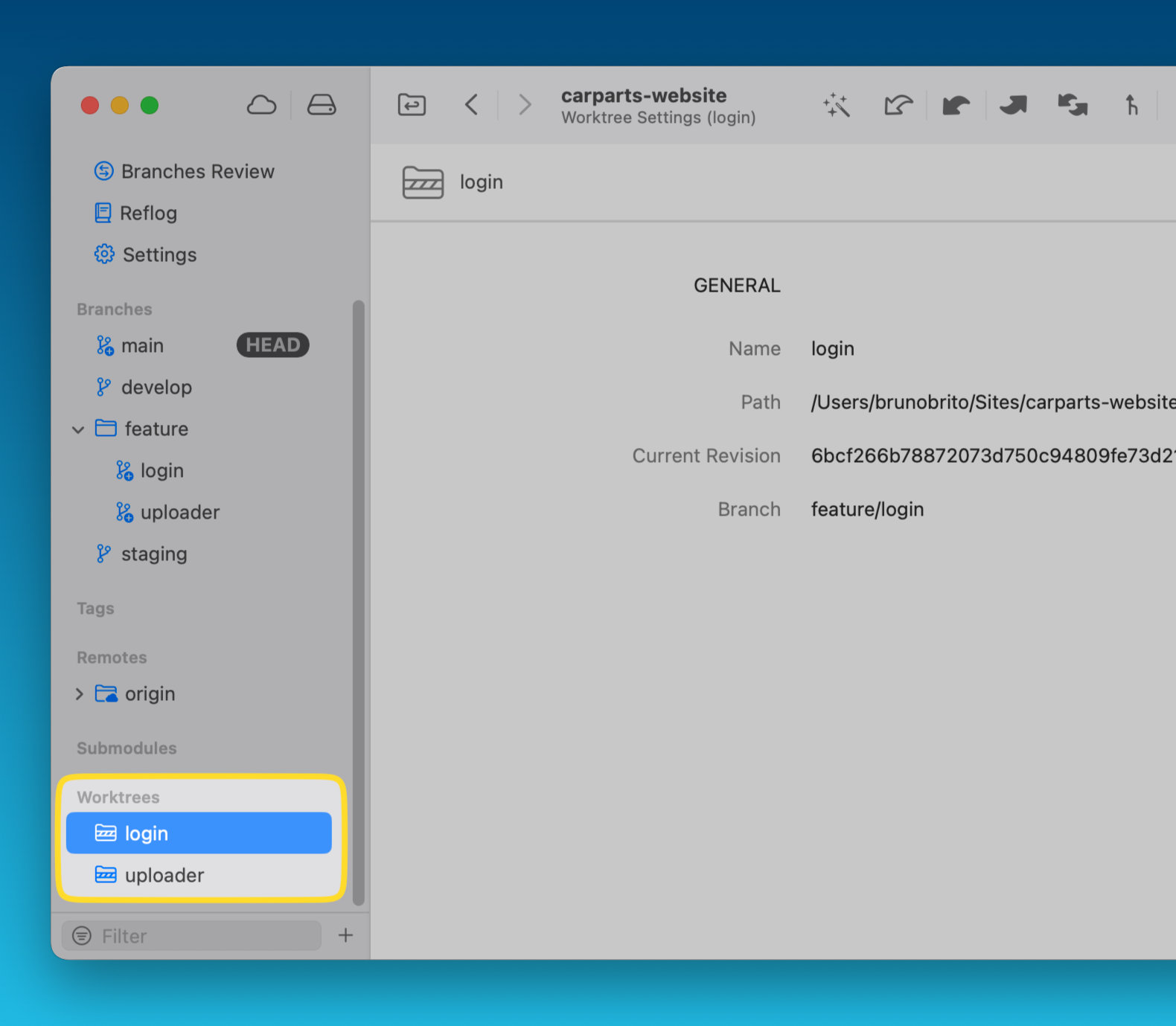The height and width of the screenshot is (1026, 1176).
Task: Click the Fetch toolbar icon
Action: 898,105
